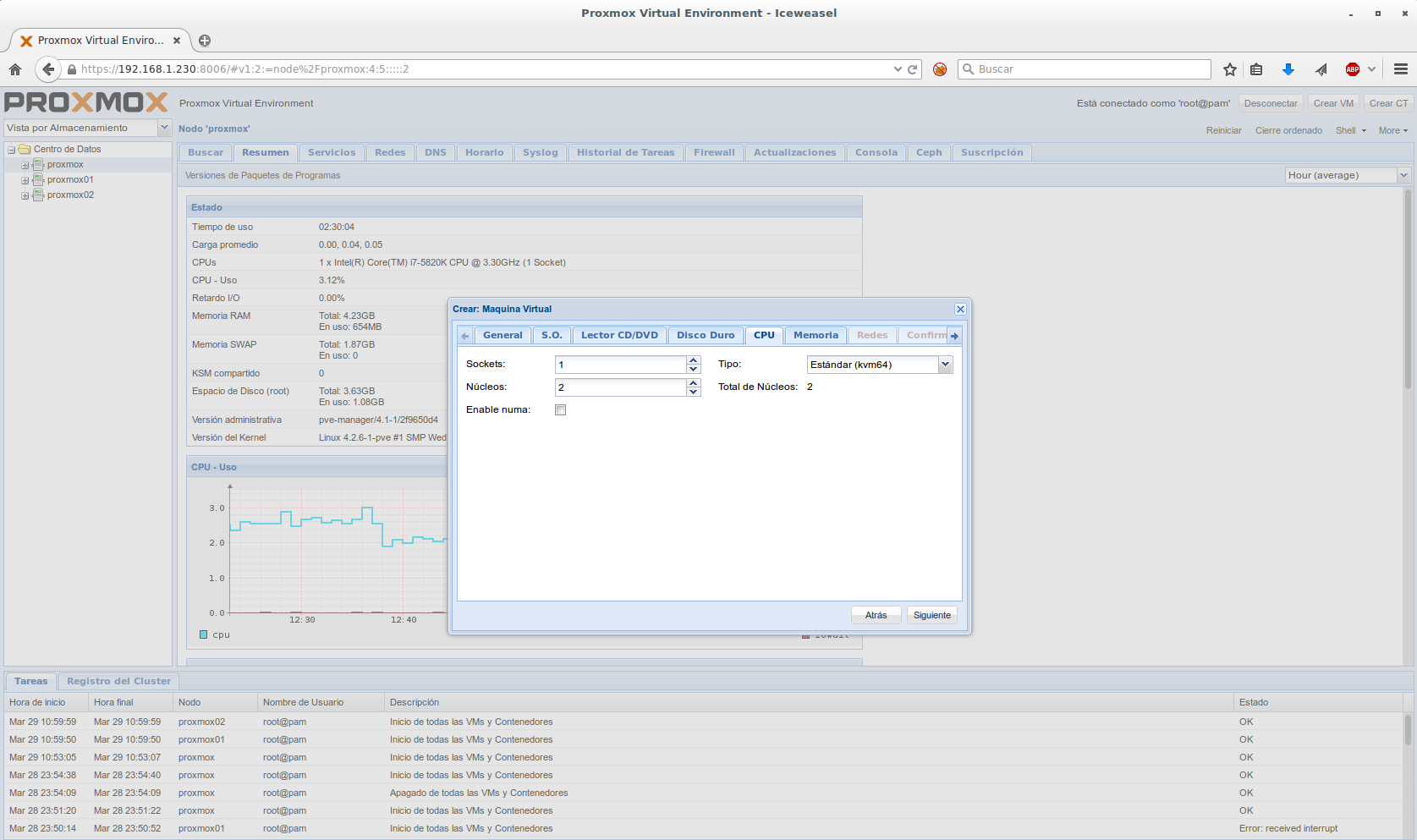Increase Sockets value with up arrow
This screenshot has height=840, width=1417.
(694, 360)
